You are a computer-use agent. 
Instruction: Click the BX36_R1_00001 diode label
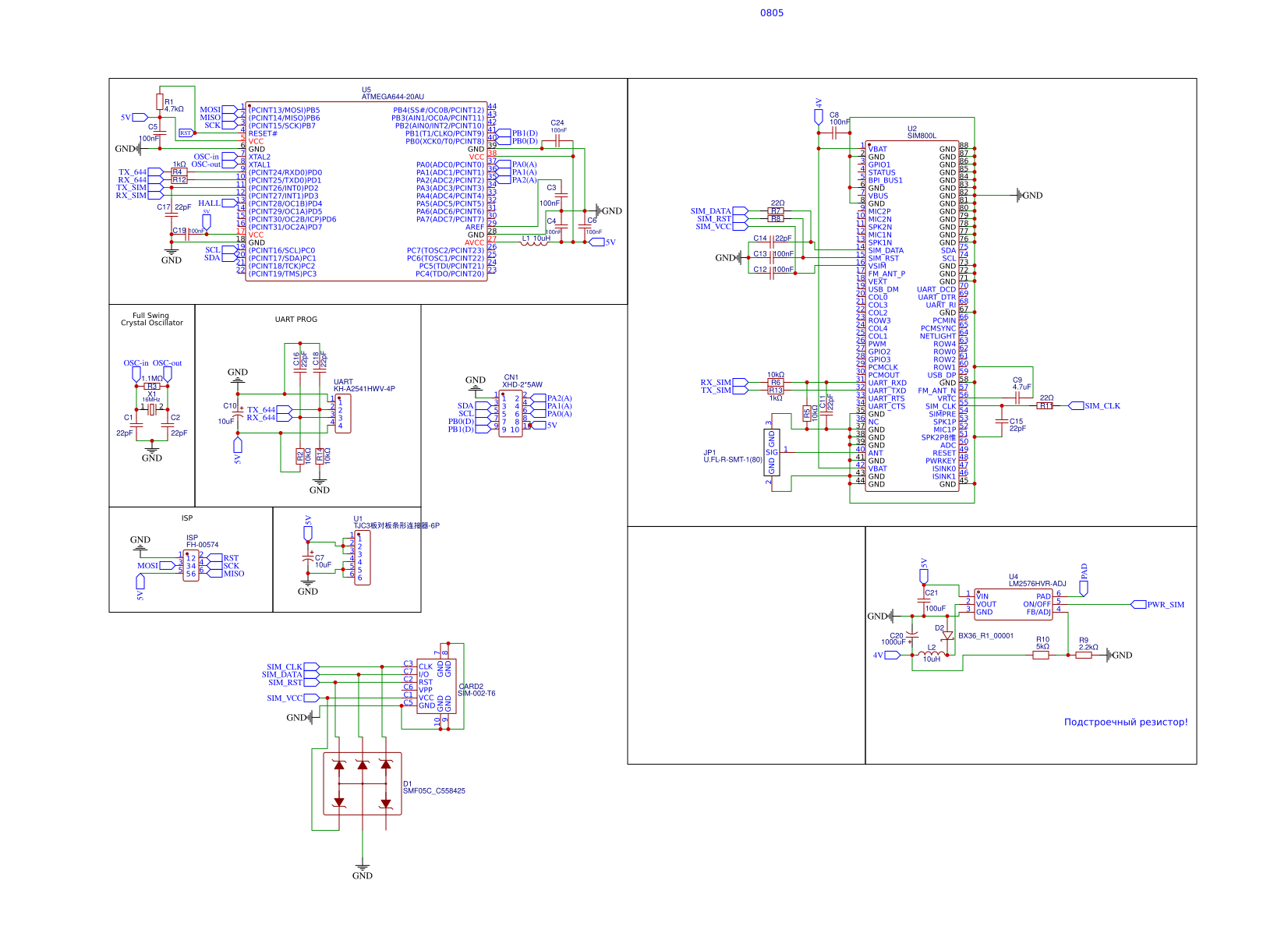[x=985, y=635]
